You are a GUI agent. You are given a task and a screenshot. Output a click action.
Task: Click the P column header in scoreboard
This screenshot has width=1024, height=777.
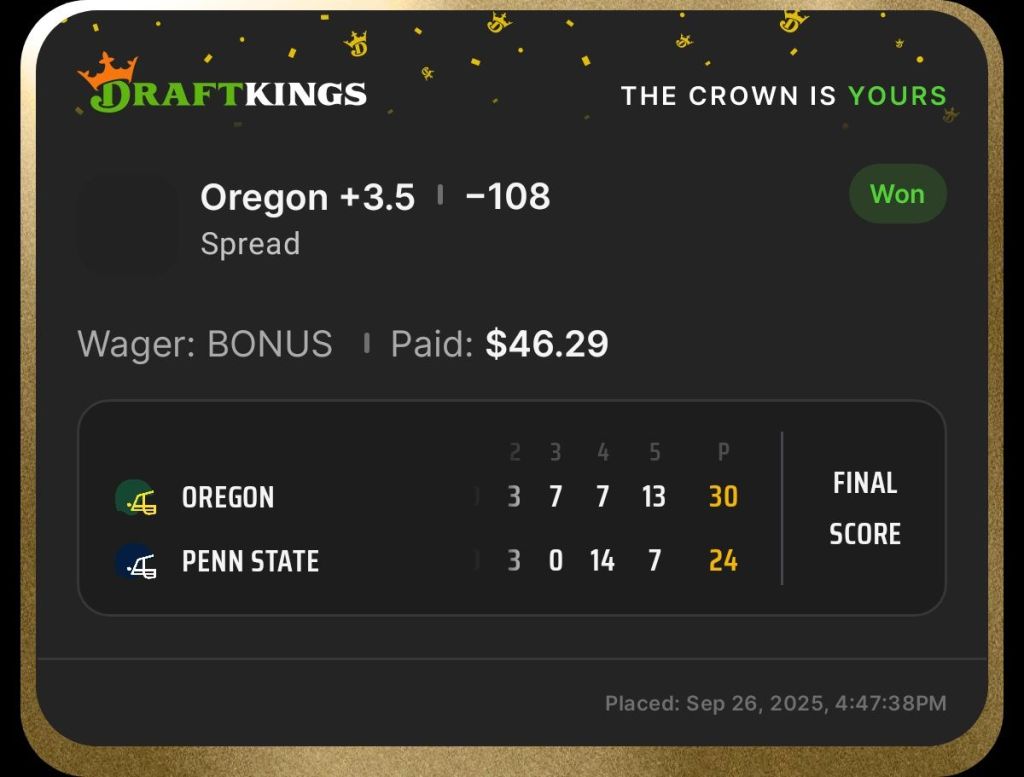723,453
